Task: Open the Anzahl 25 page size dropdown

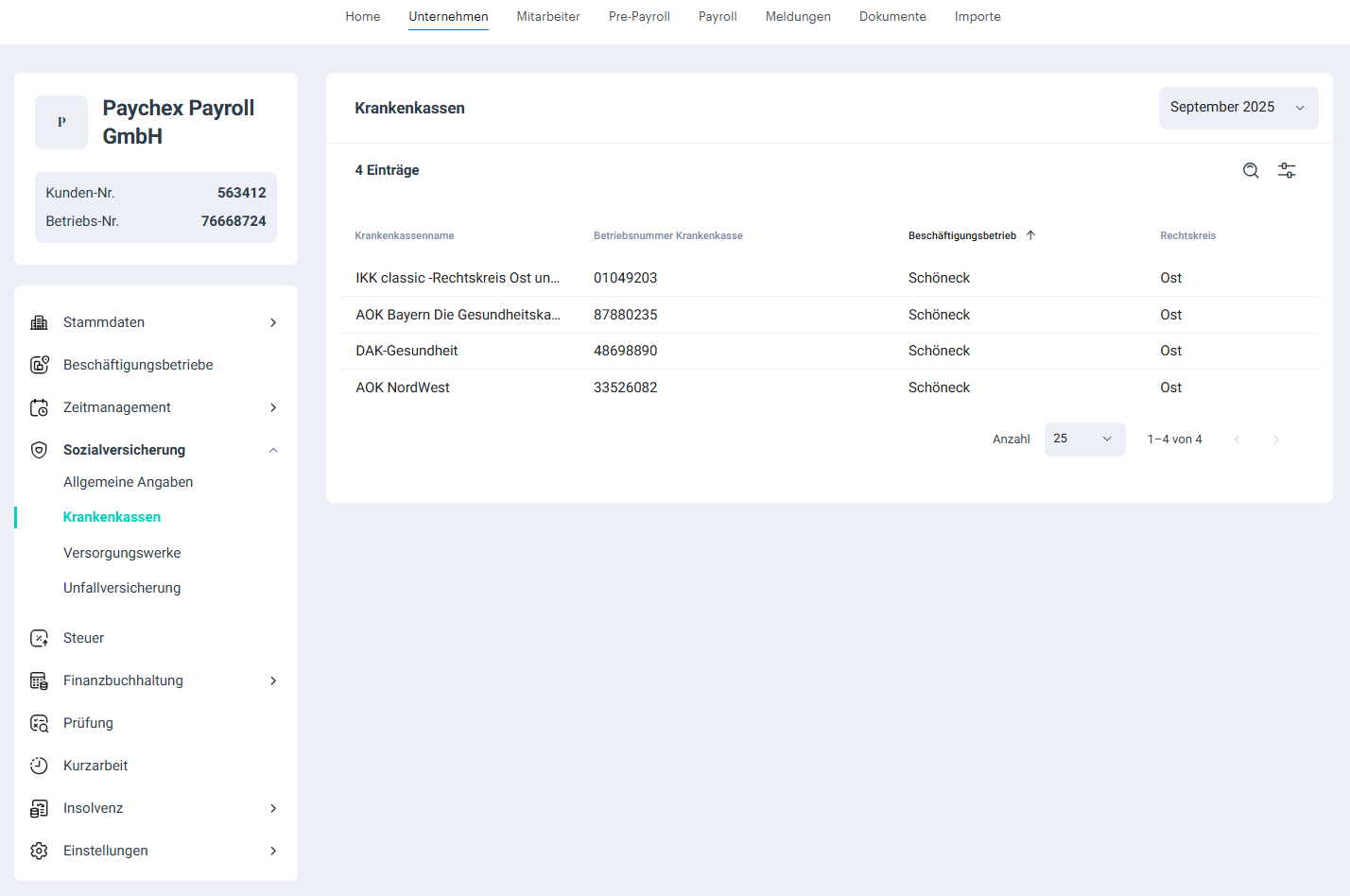Action: pyautogui.click(x=1084, y=439)
